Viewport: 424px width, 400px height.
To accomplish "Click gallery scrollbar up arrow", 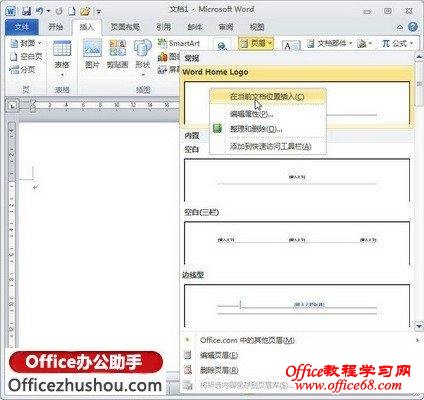I will tap(419, 58).
